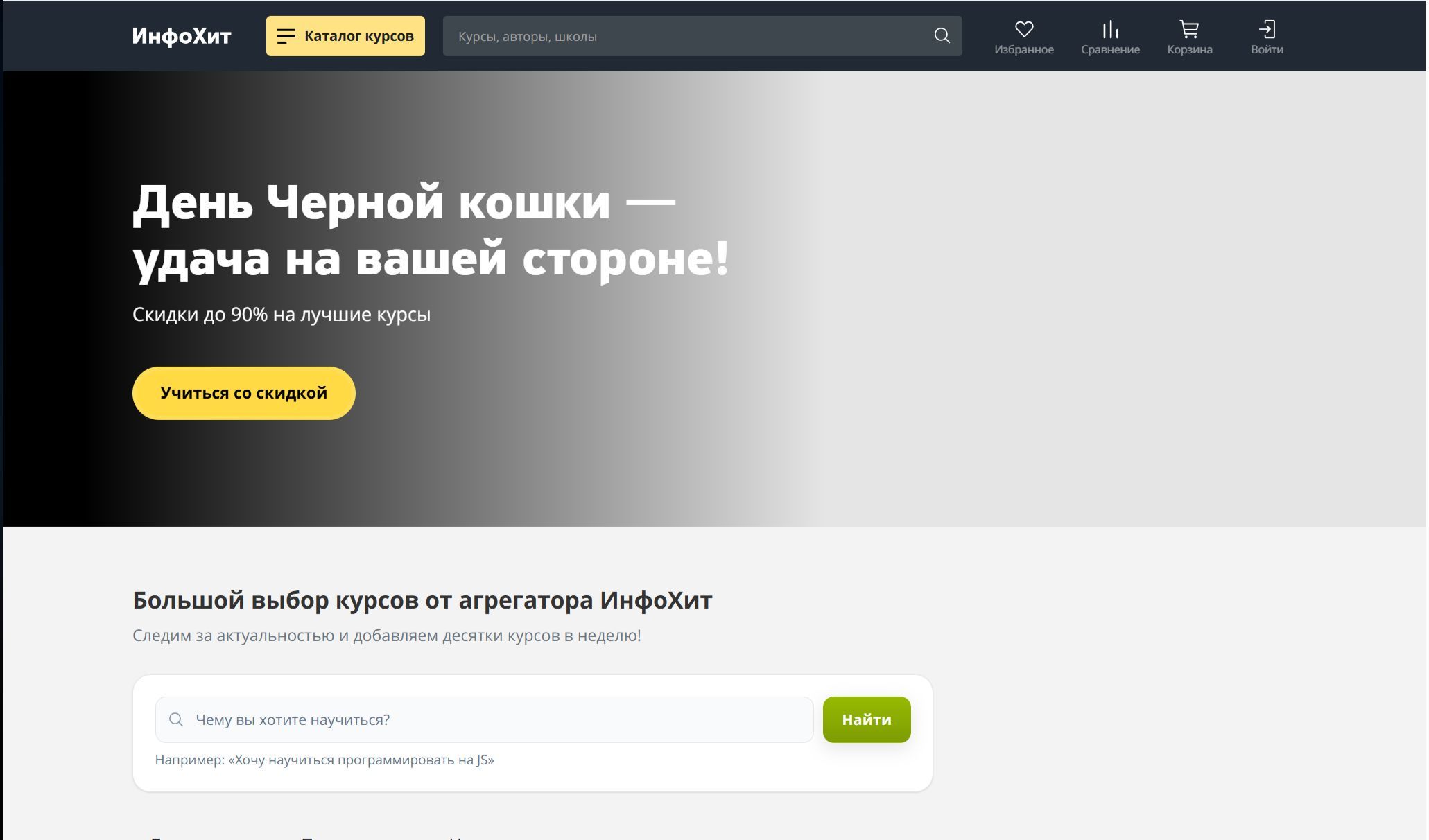
Task: Open the Корзина shopping cart icon
Action: pyautogui.click(x=1188, y=29)
